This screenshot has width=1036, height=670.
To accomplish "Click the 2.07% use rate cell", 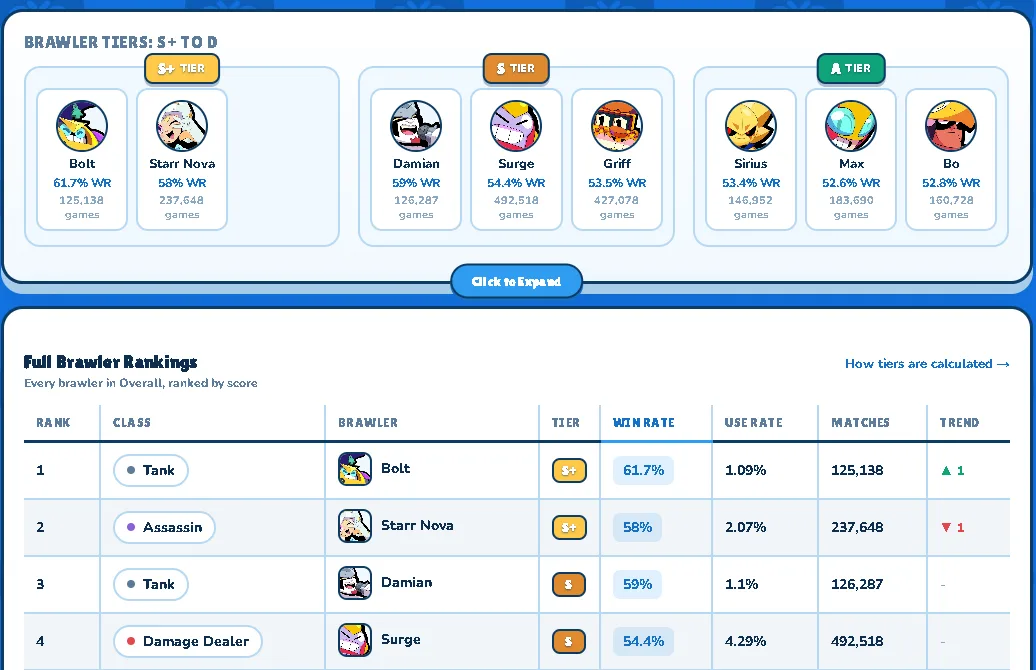I will pyautogui.click(x=745, y=527).
